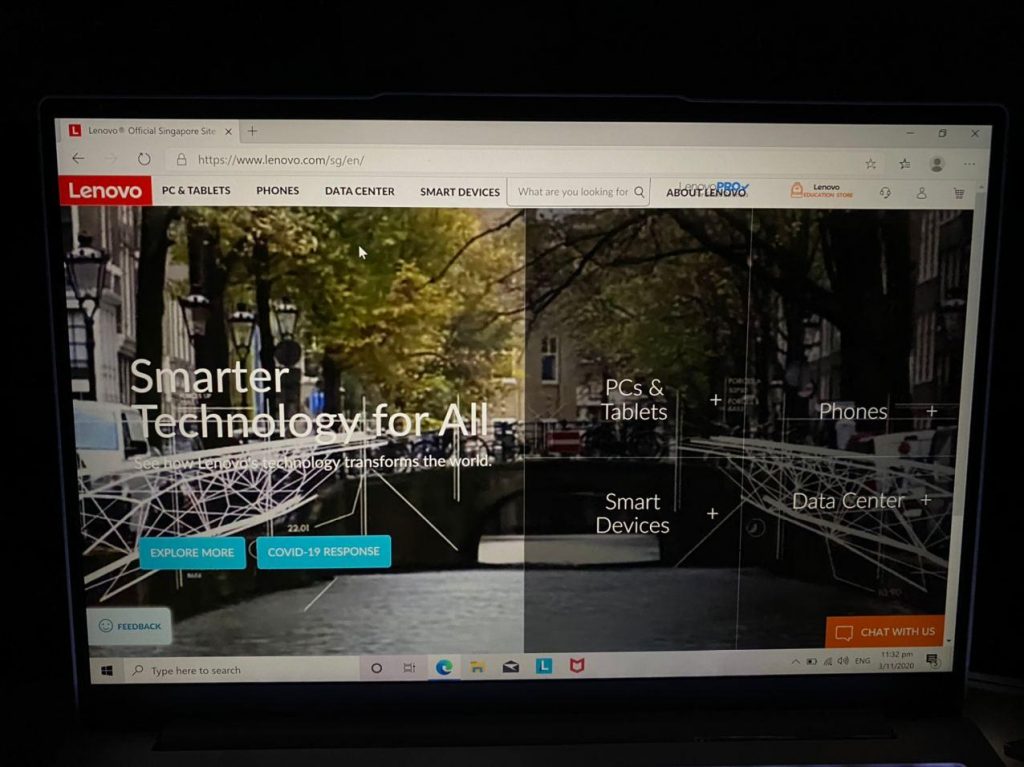Open the Data Center menu
This screenshot has height=767, width=1024.
click(359, 191)
